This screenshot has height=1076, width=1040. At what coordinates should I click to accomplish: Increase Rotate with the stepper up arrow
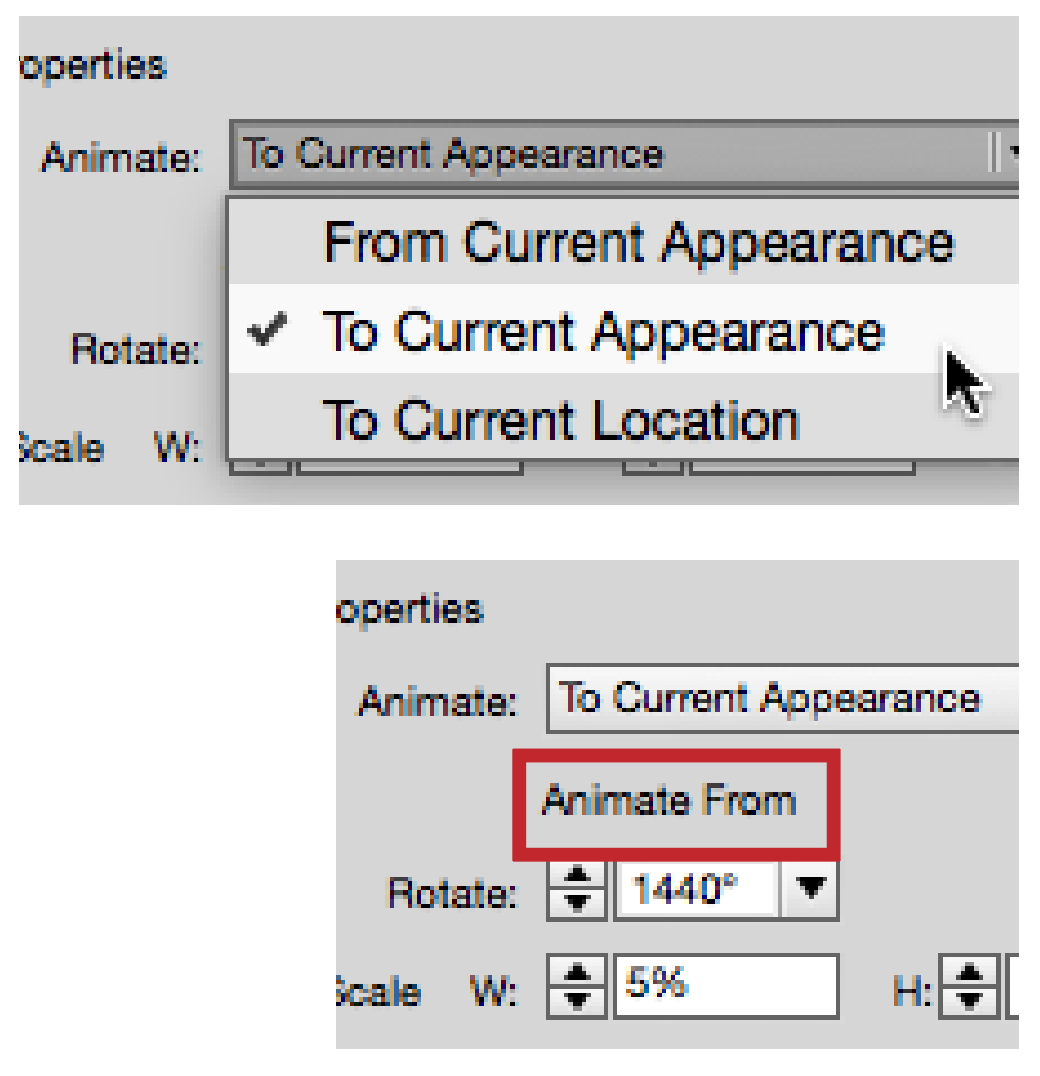click(577, 876)
